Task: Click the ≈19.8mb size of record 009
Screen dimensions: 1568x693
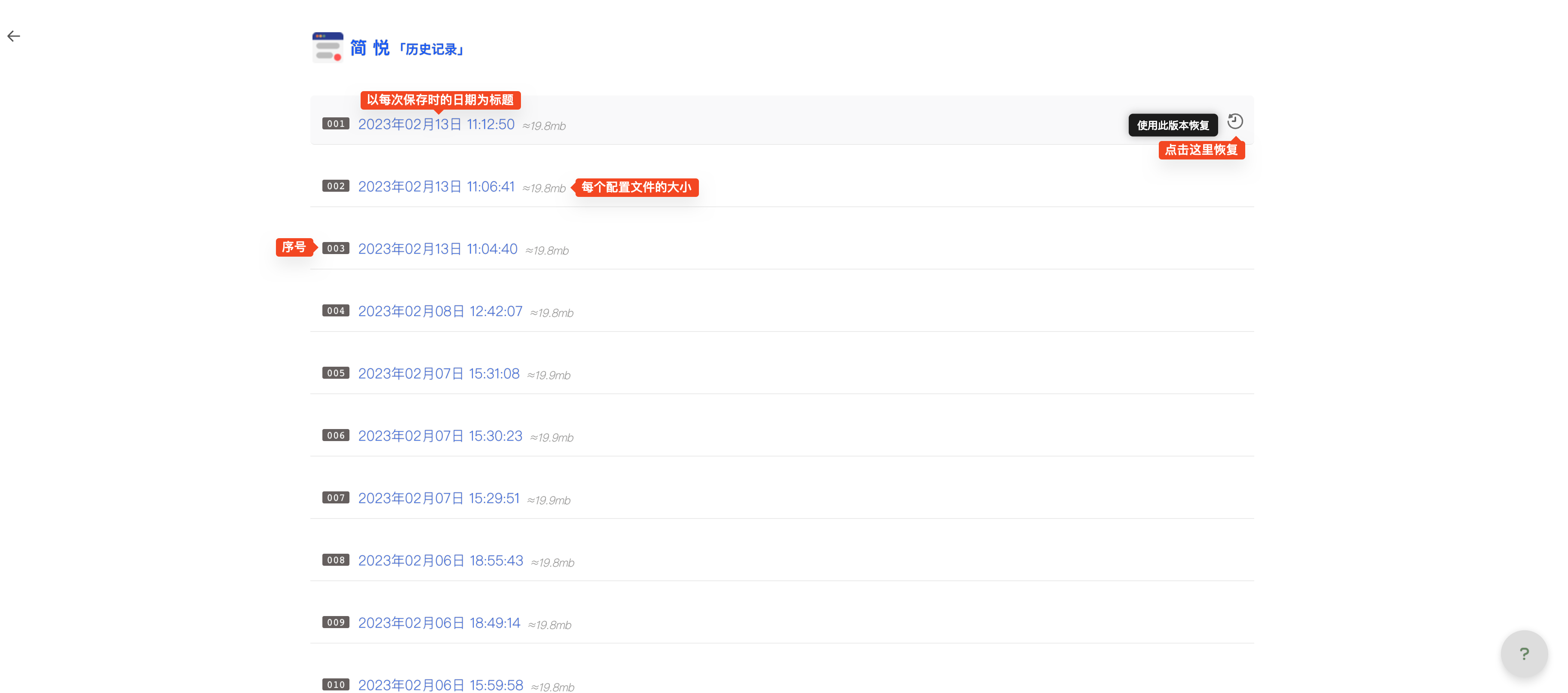Action: click(550, 625)
